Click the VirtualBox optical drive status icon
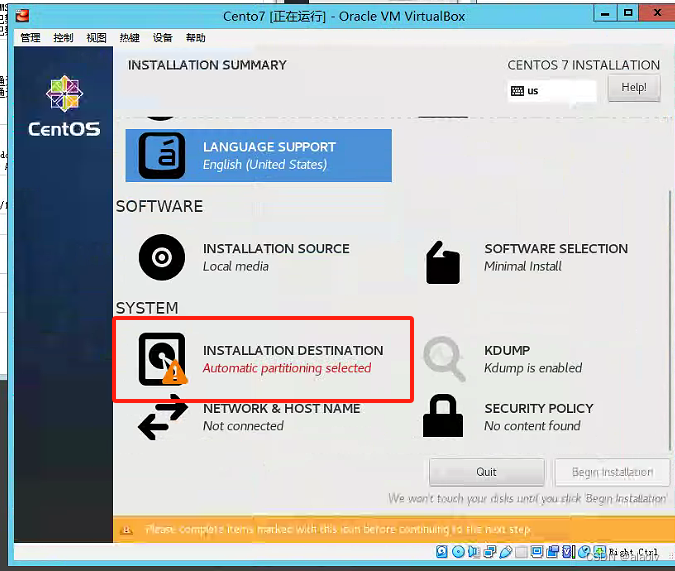675x571 pixels. tap(458, 552)
